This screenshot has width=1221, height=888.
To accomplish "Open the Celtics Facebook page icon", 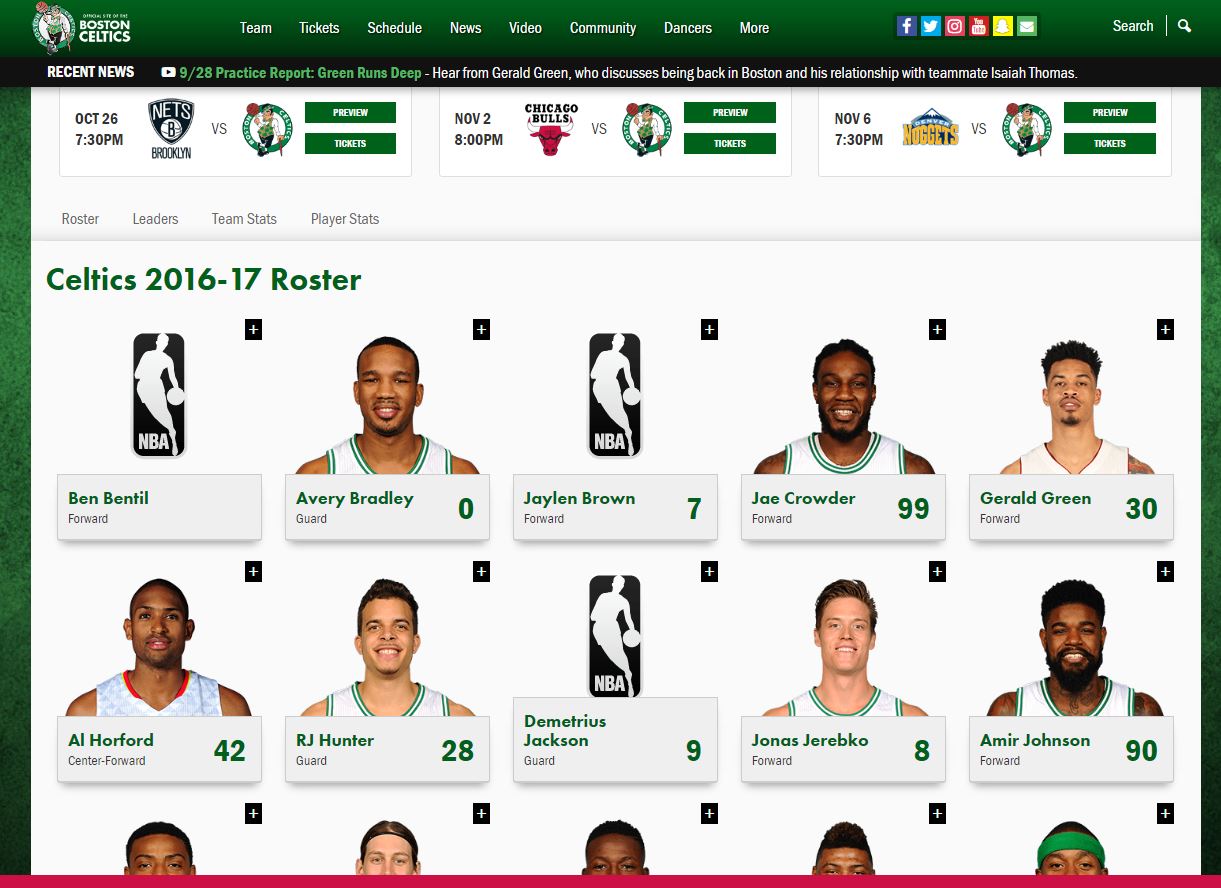I will 907,27.
